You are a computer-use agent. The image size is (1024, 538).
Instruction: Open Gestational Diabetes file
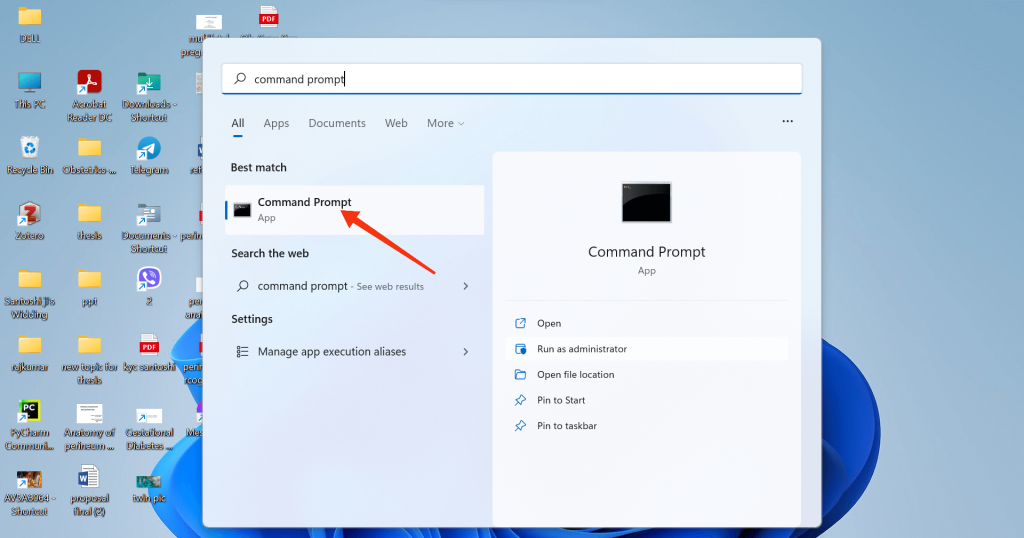(x=149, y=428)
